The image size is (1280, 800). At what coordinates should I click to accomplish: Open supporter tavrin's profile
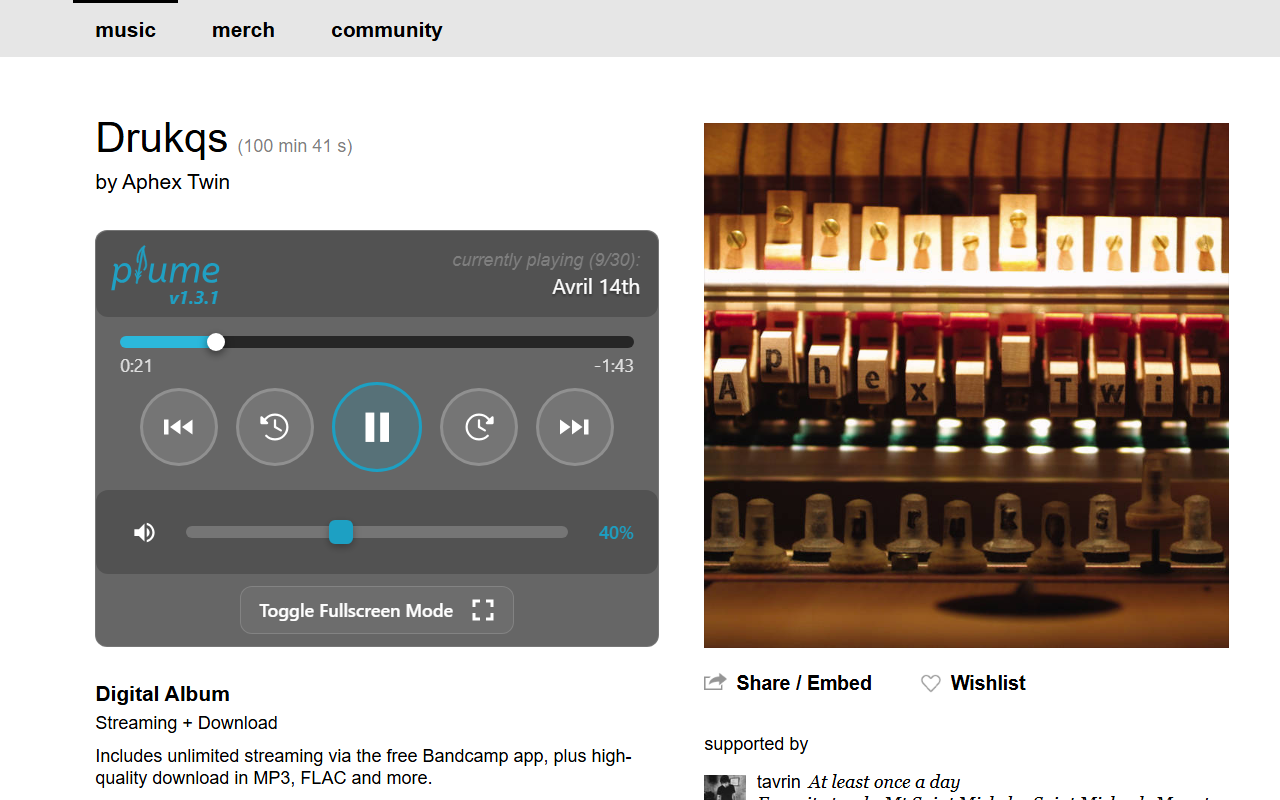[x=778, y=782]
